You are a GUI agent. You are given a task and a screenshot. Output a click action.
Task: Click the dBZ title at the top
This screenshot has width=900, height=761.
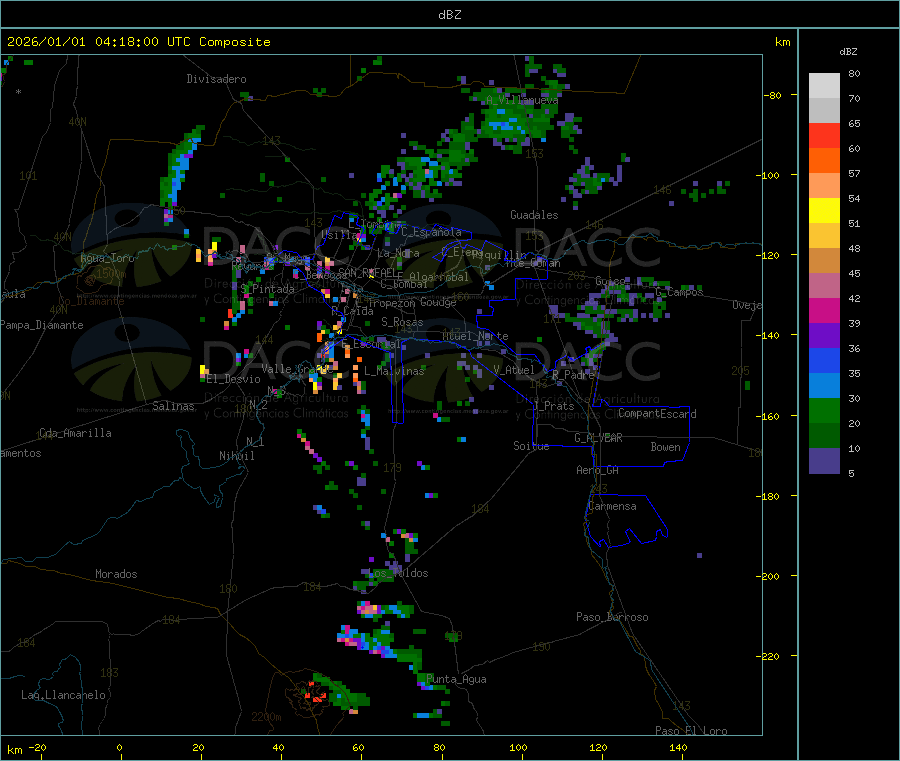[449, 15]
